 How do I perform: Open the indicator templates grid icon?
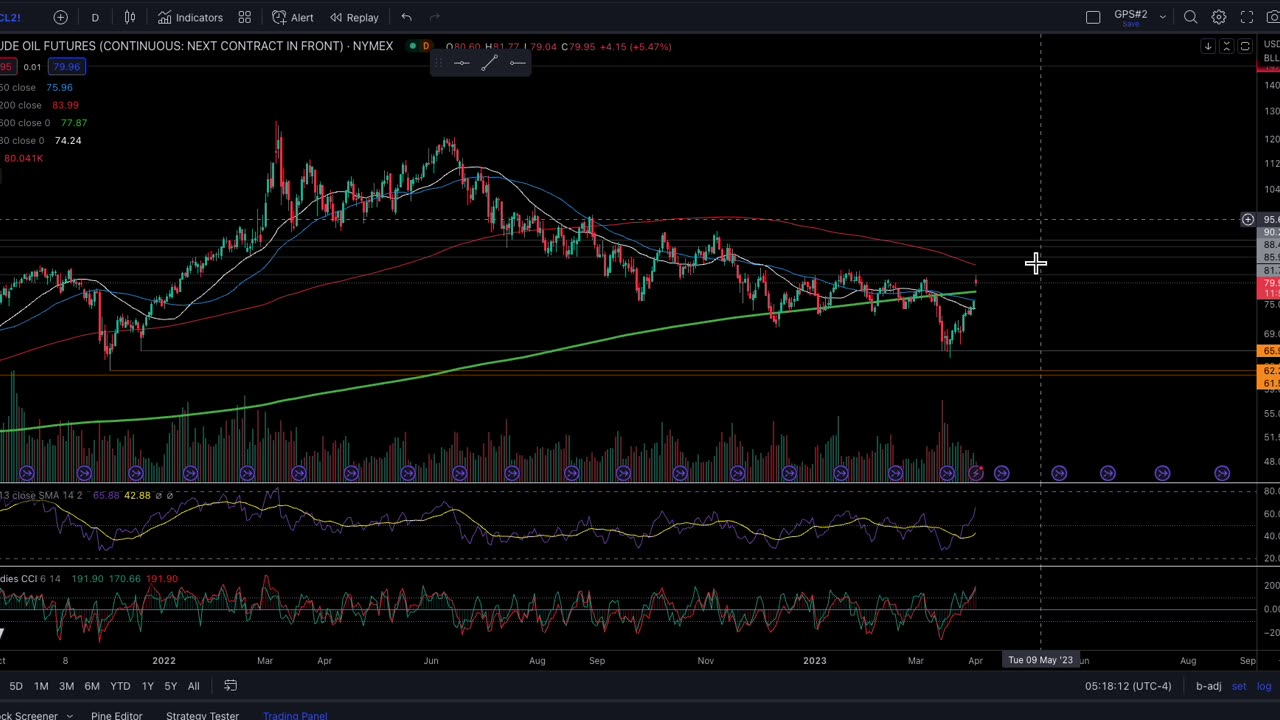click(x=244, y=17)
